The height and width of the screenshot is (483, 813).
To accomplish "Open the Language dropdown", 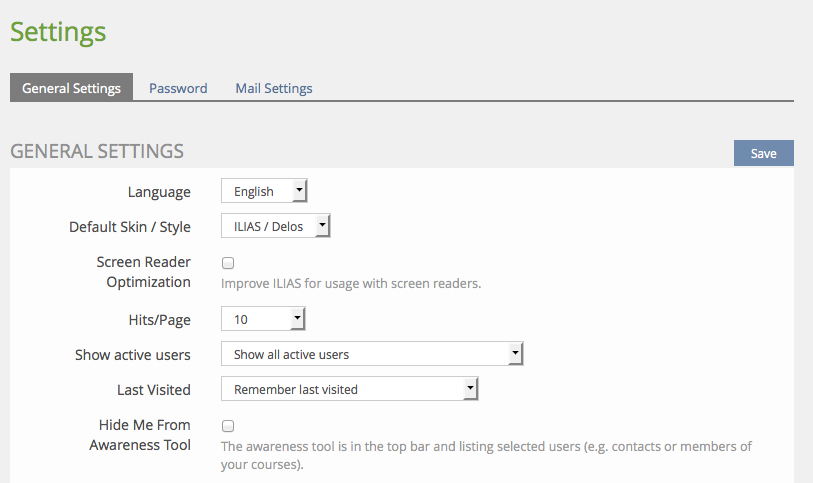I will tap(264, 191).
